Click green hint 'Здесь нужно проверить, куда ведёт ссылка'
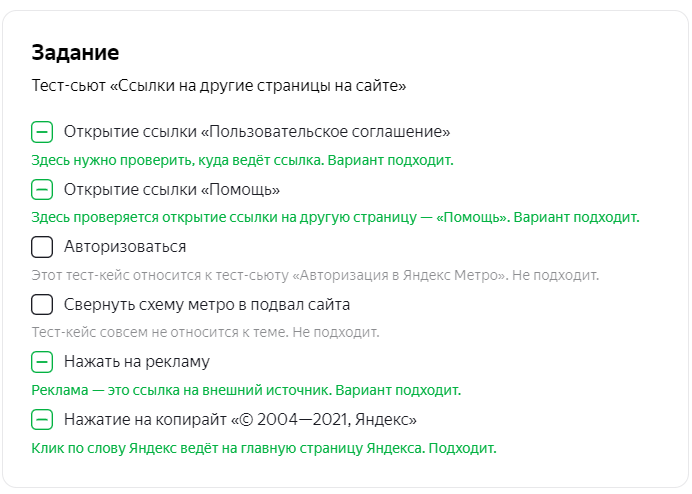692x494 pixels. 242,160
